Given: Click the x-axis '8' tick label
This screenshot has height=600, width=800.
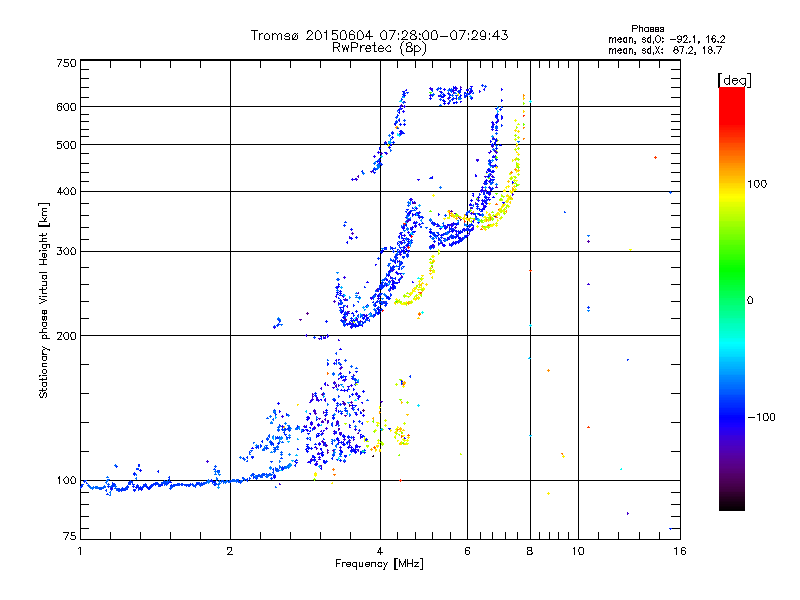Looking at the screenshot, I should (530, 551).
